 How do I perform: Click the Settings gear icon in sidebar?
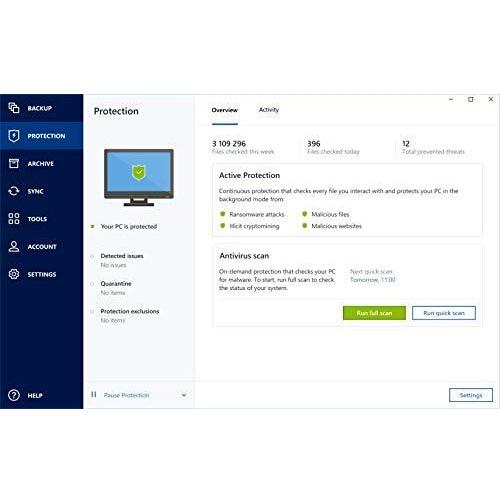click(x=14, y=274)
